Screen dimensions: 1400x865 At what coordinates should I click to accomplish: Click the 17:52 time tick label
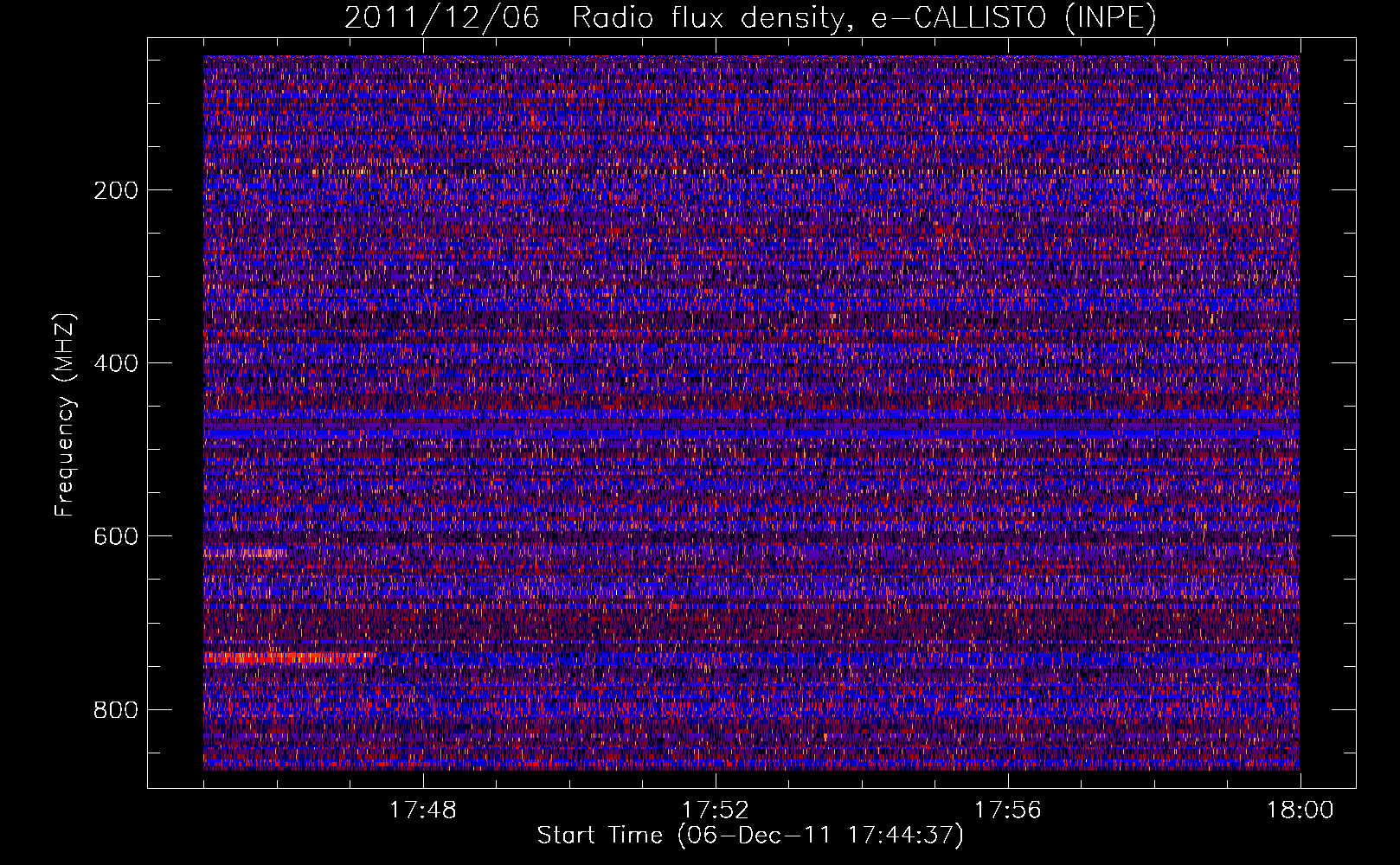point(715,811)
